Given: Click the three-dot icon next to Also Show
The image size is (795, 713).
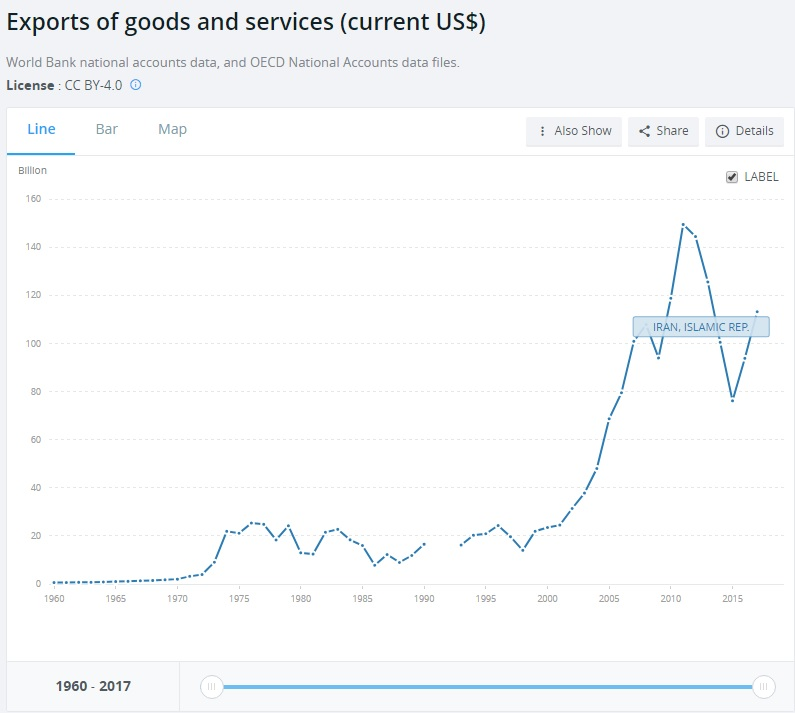Looking at the screenshot, I should (x=543, y=131).
